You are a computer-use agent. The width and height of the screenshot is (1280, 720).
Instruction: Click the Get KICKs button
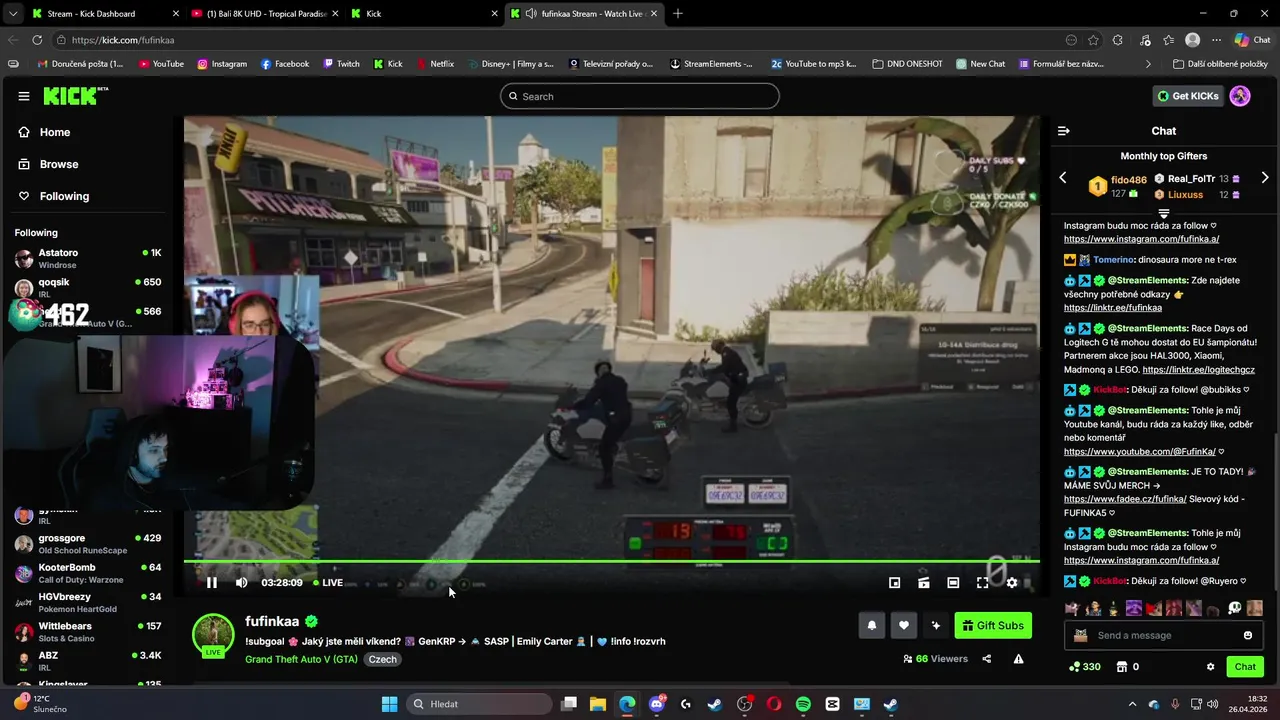[x=1188, y=96]
